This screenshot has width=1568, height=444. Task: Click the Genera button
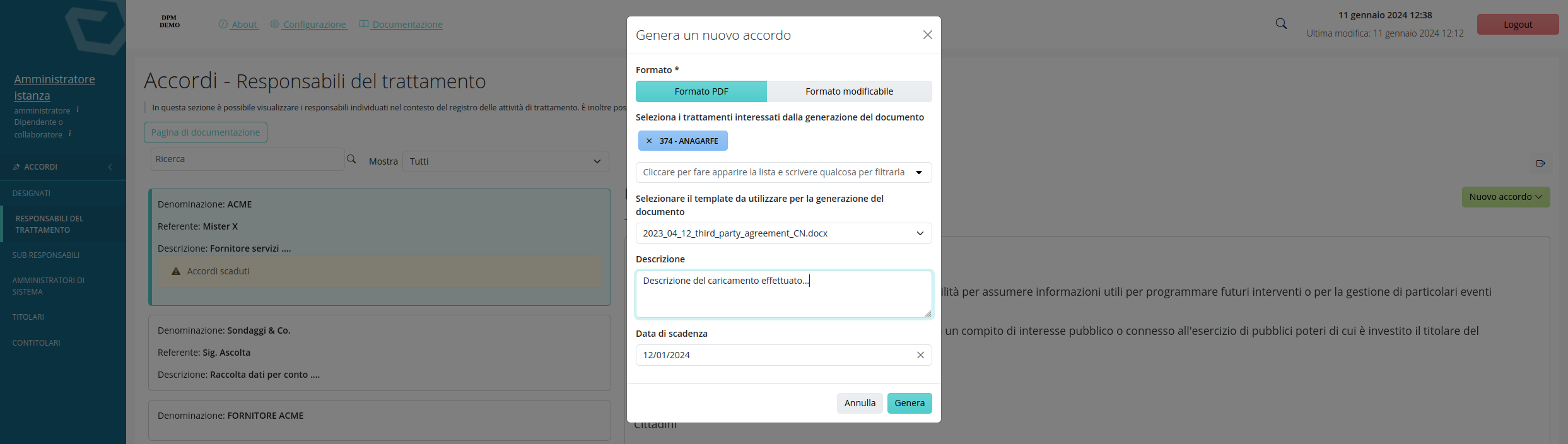click(x=910, y=403)
